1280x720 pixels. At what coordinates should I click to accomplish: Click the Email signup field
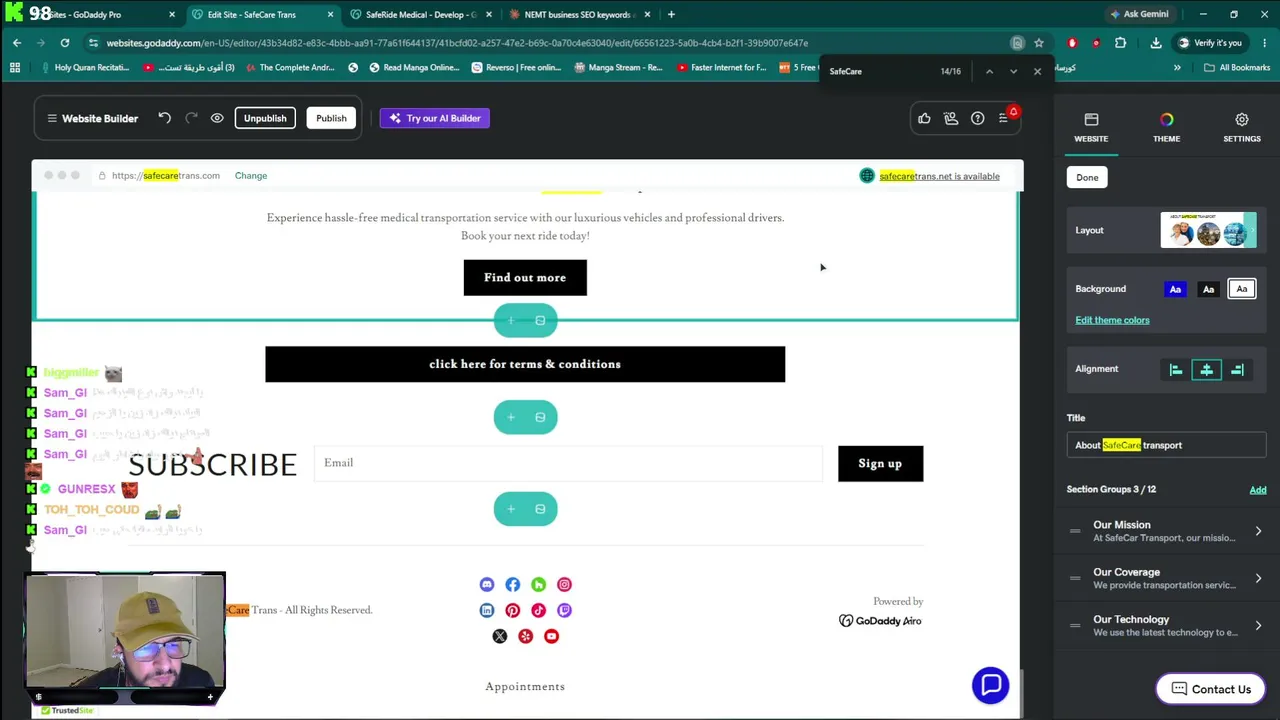(568, 463)
